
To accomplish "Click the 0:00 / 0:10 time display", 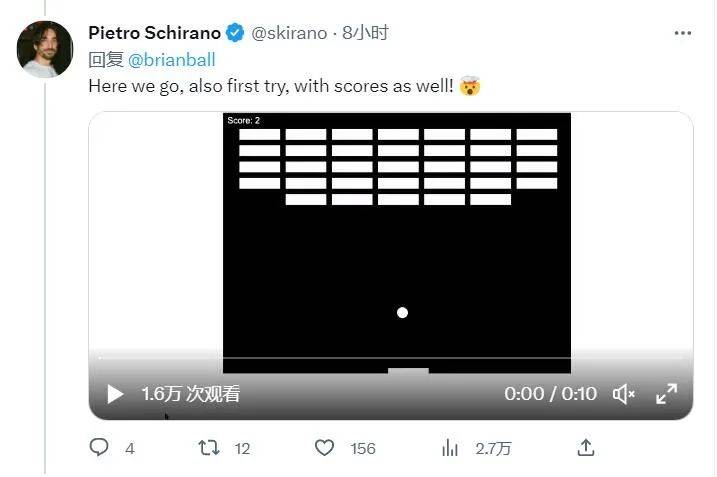I will coord(550,394).
